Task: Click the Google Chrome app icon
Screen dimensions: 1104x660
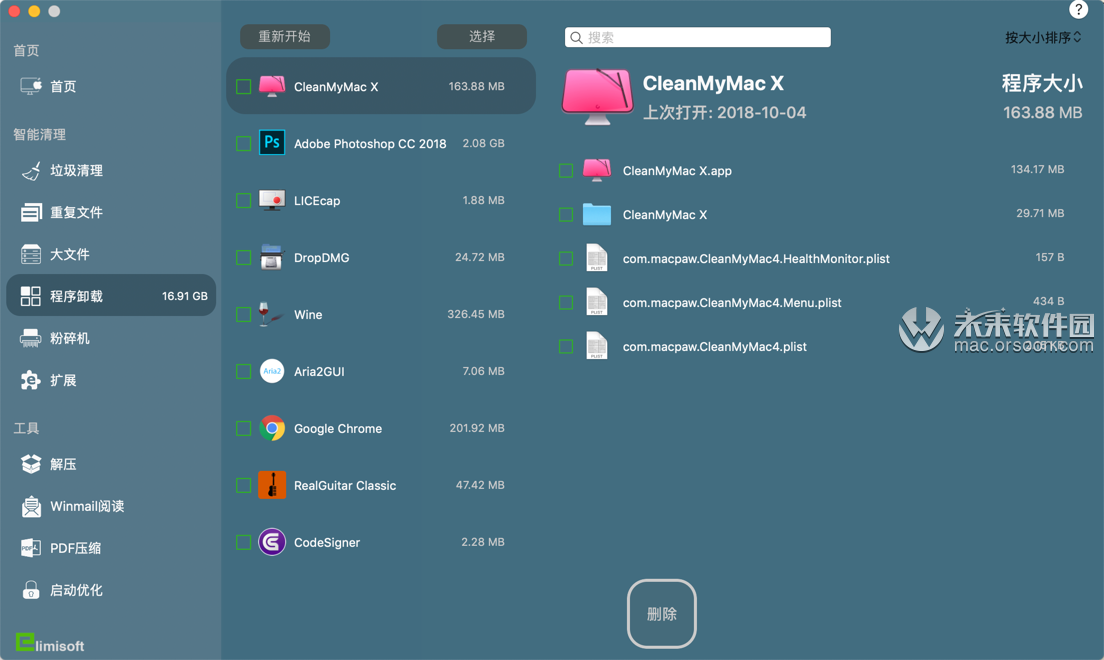Action: tap(272, 428)
